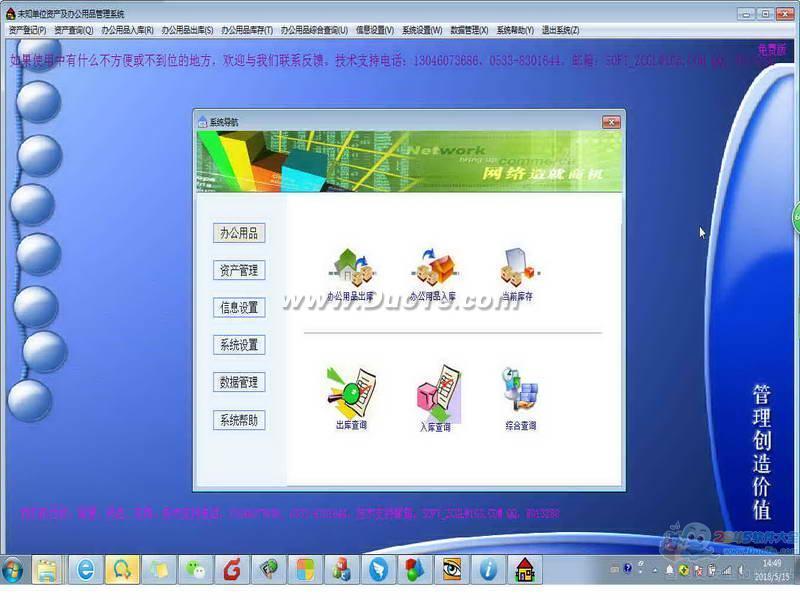Viewport: 800px width, 600px height.
Task: Click the 免费版 label at the top right
Action: pyautogui.click(x=771, y=49)
